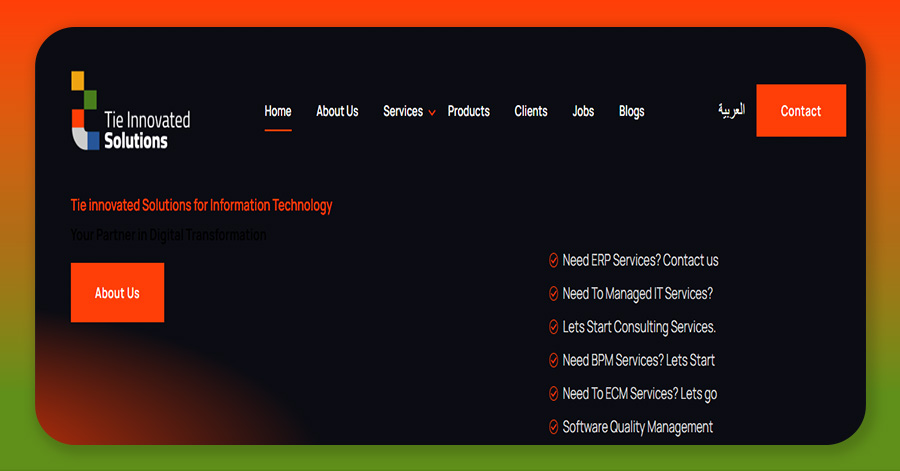
Task: Navigate to the Products page
Action: 468,111
